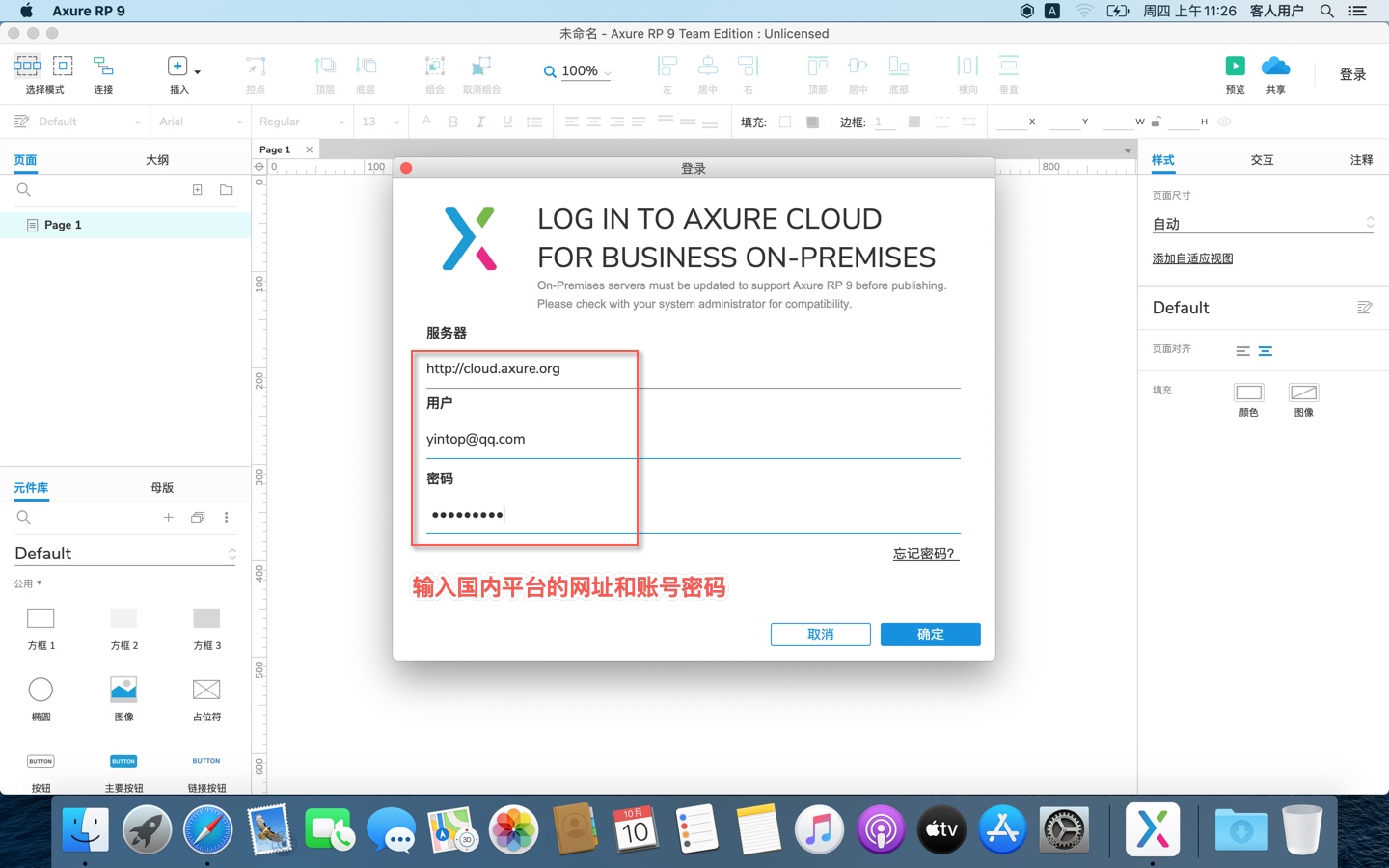Select center page alignment option

1266,351
